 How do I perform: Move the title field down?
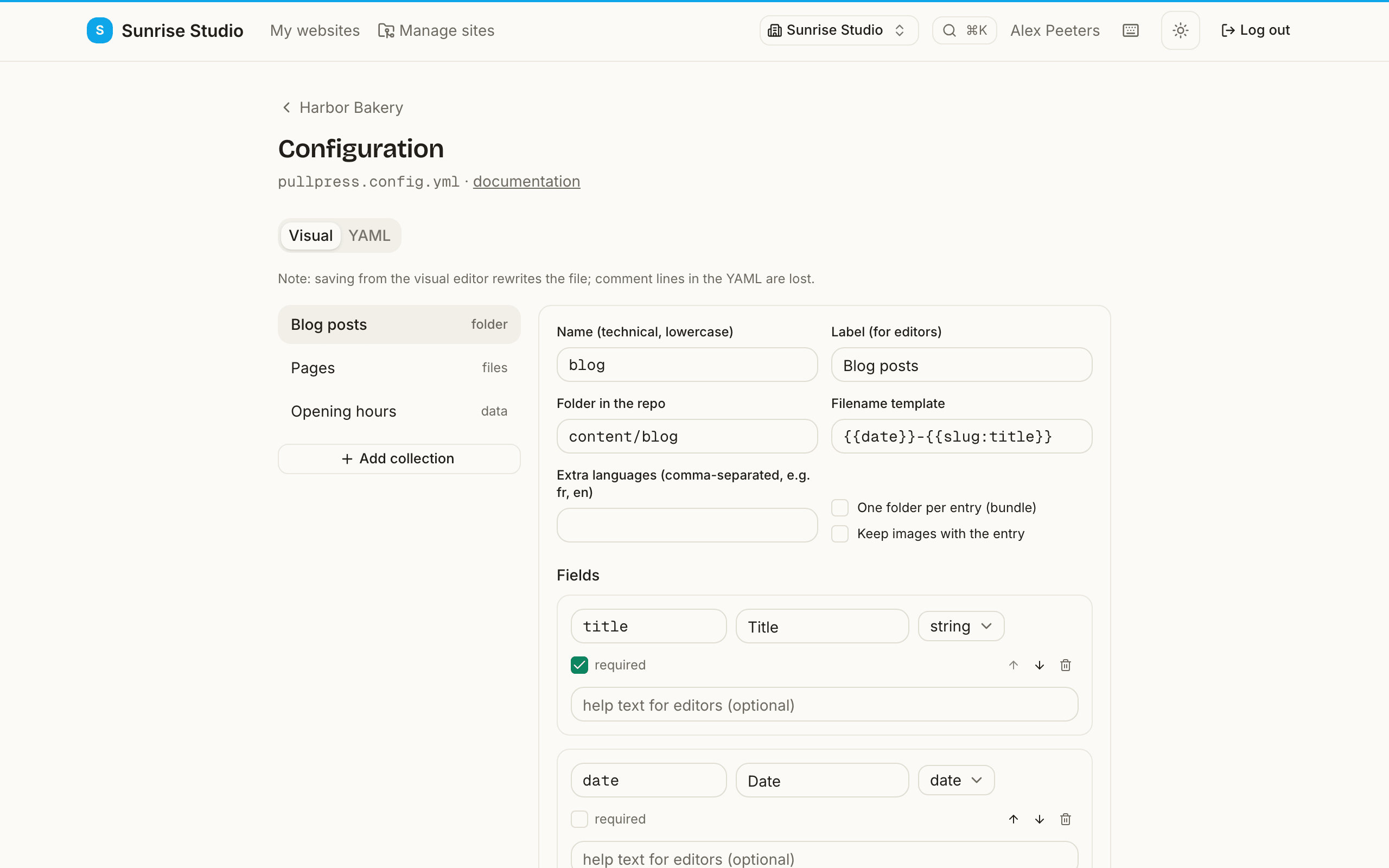pos(1039,665)
